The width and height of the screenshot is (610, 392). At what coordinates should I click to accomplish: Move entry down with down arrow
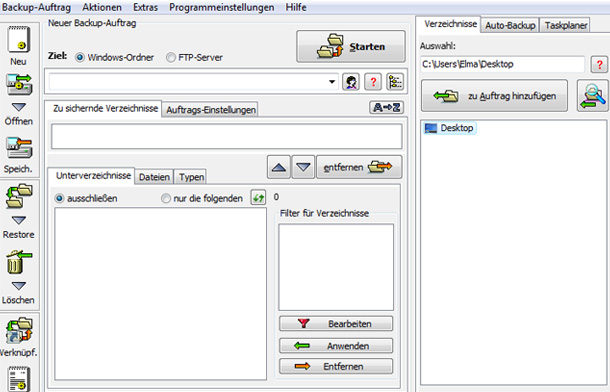[303, 167]
